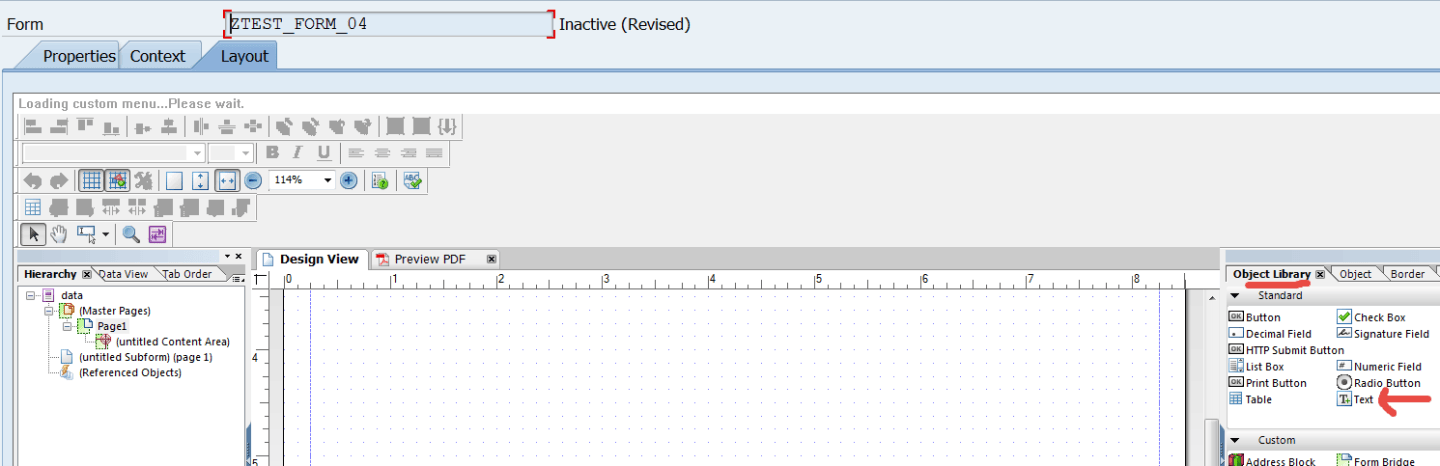Click the Zoom Out minus button
Viewport: 1440px width, 466px height.
point(253,181)
